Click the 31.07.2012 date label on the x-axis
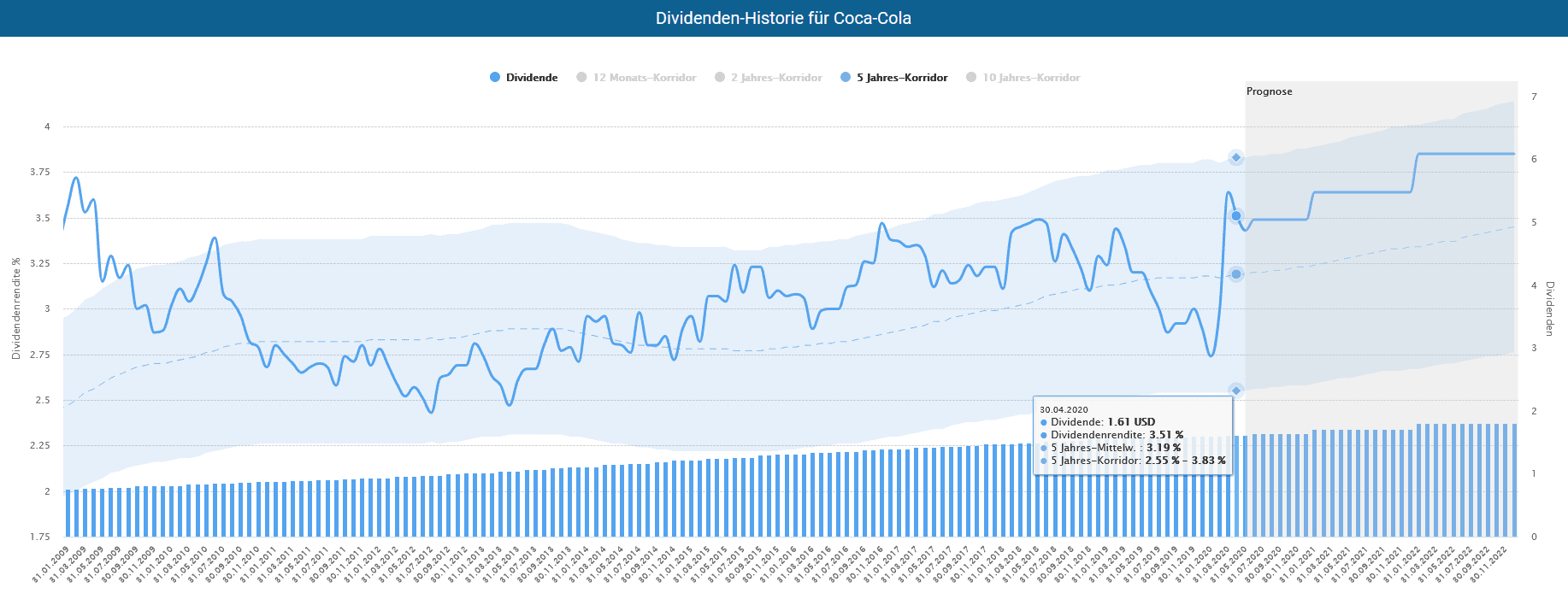Viewport: 1568px width, 599px height. (x=416, y=565)
